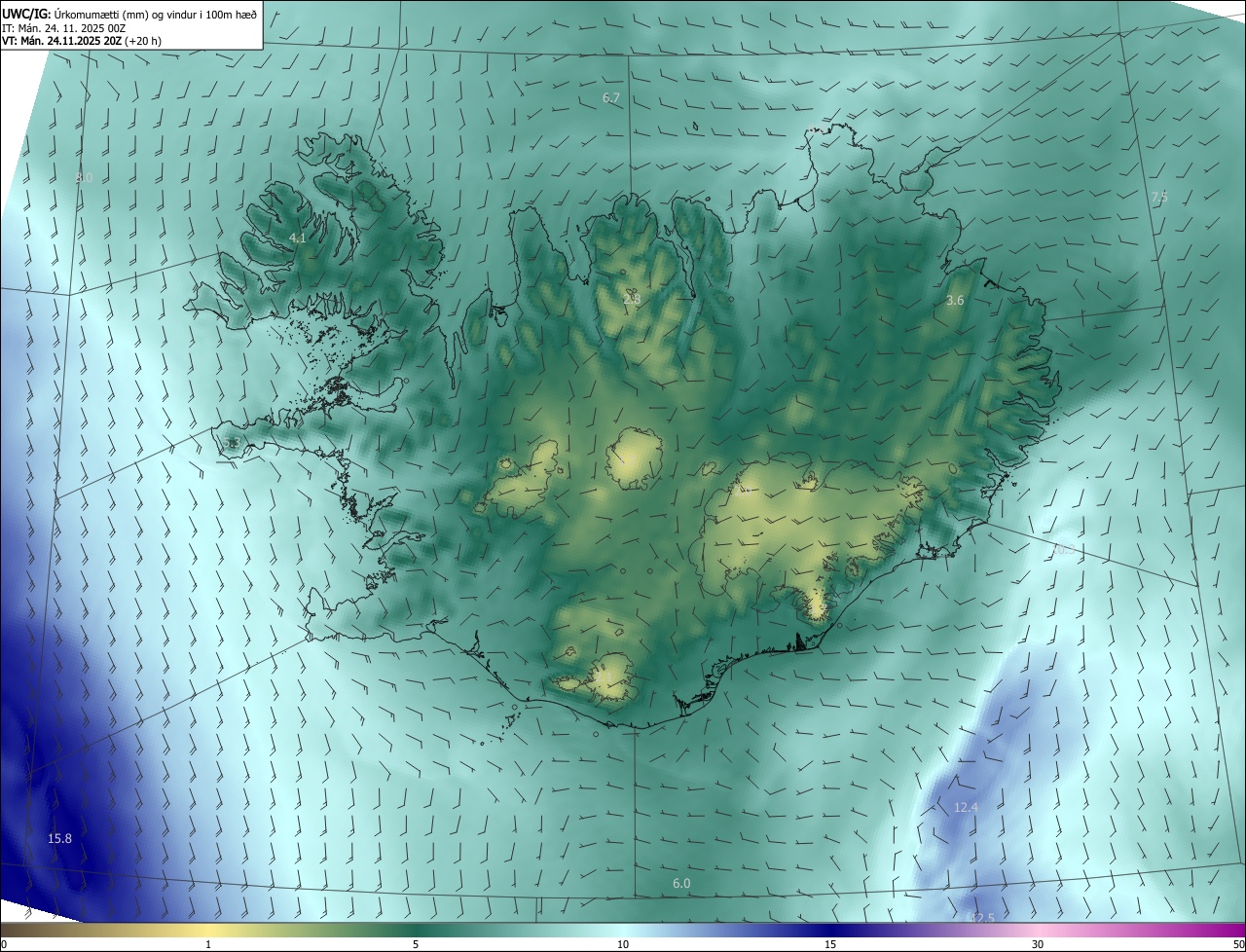The image size is (1246, 952).
Task: Click the 5.3 value on Snæfellsnes peninsula
Action: pos(232,443)
